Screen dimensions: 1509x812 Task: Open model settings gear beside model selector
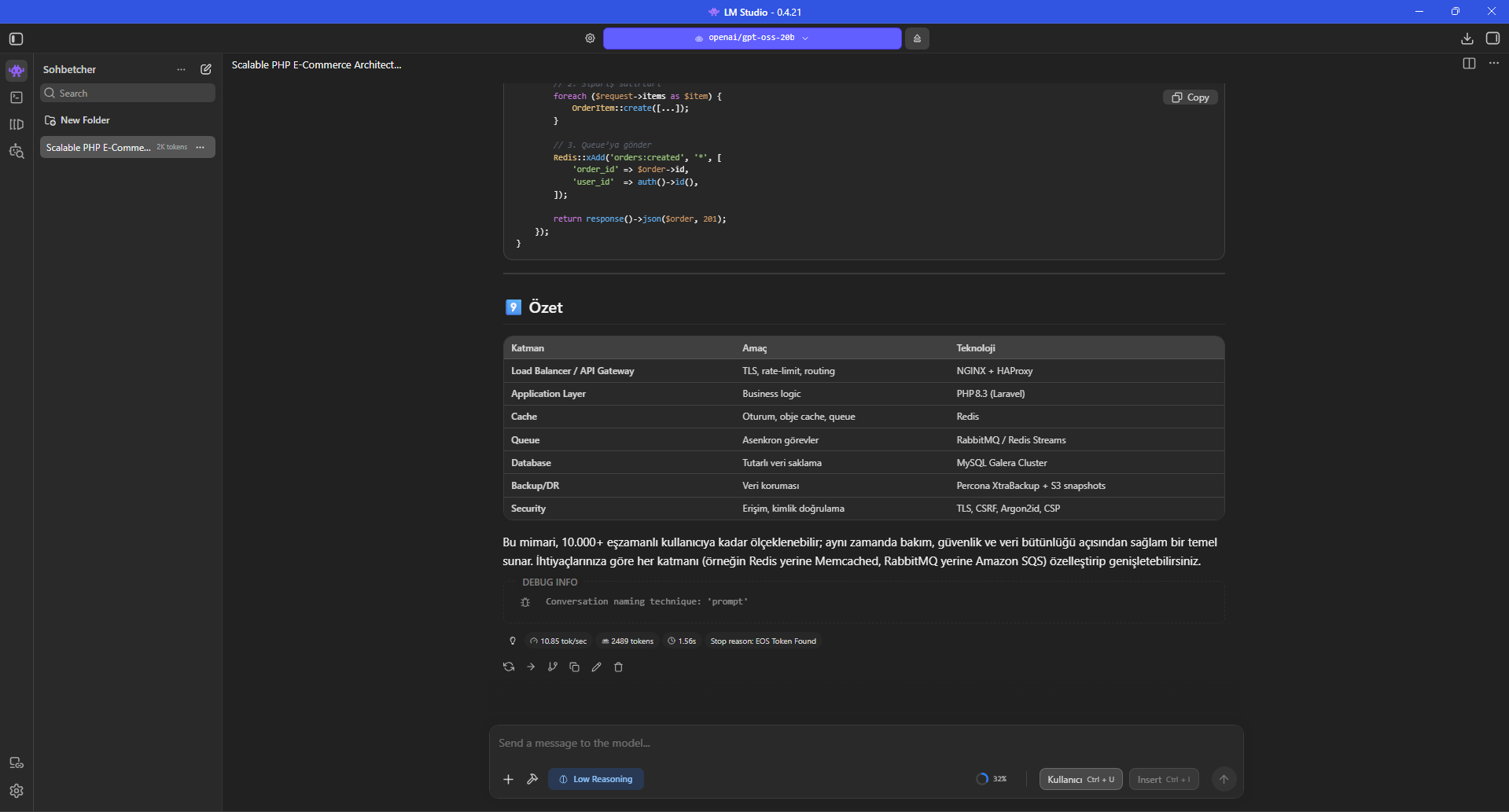590,39
